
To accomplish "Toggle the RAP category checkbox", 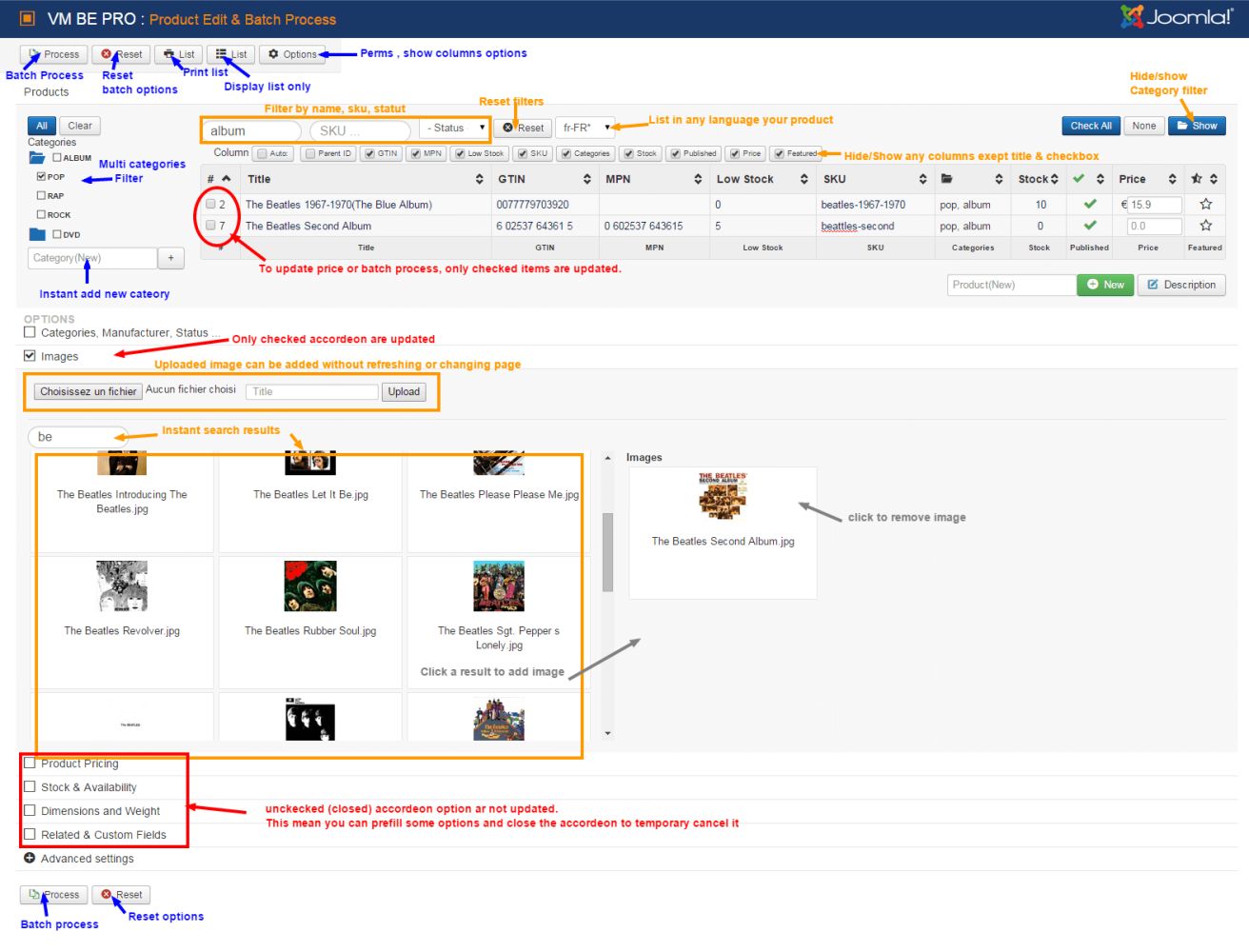I will point(41,195).
